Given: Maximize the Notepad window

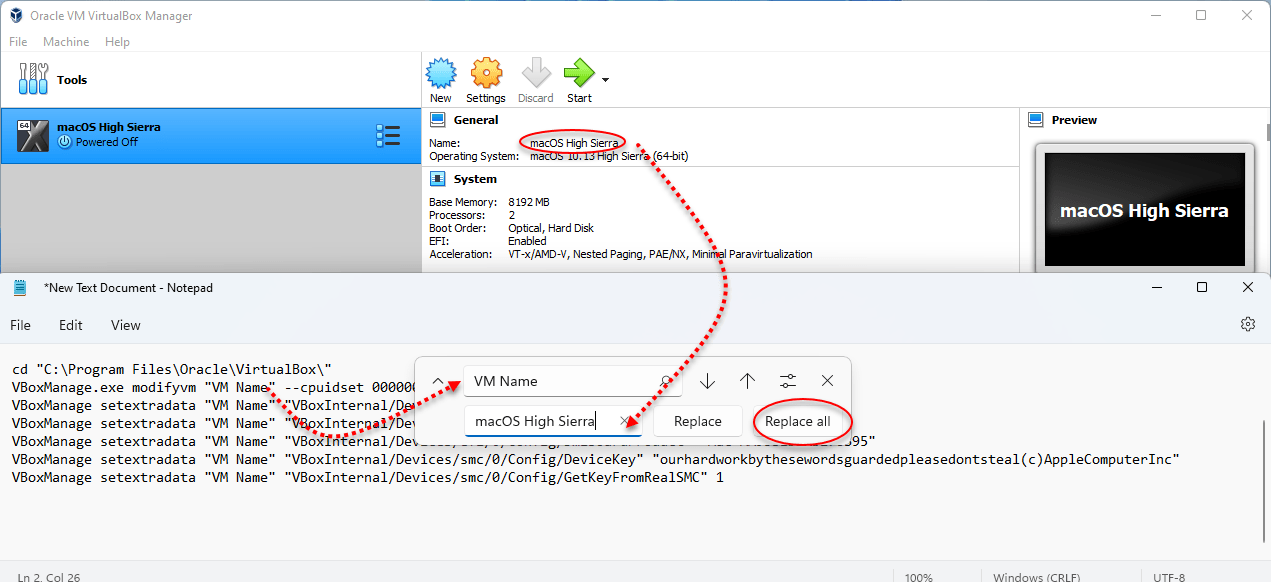Looking at the screenshot, I should click(1202, 287).
